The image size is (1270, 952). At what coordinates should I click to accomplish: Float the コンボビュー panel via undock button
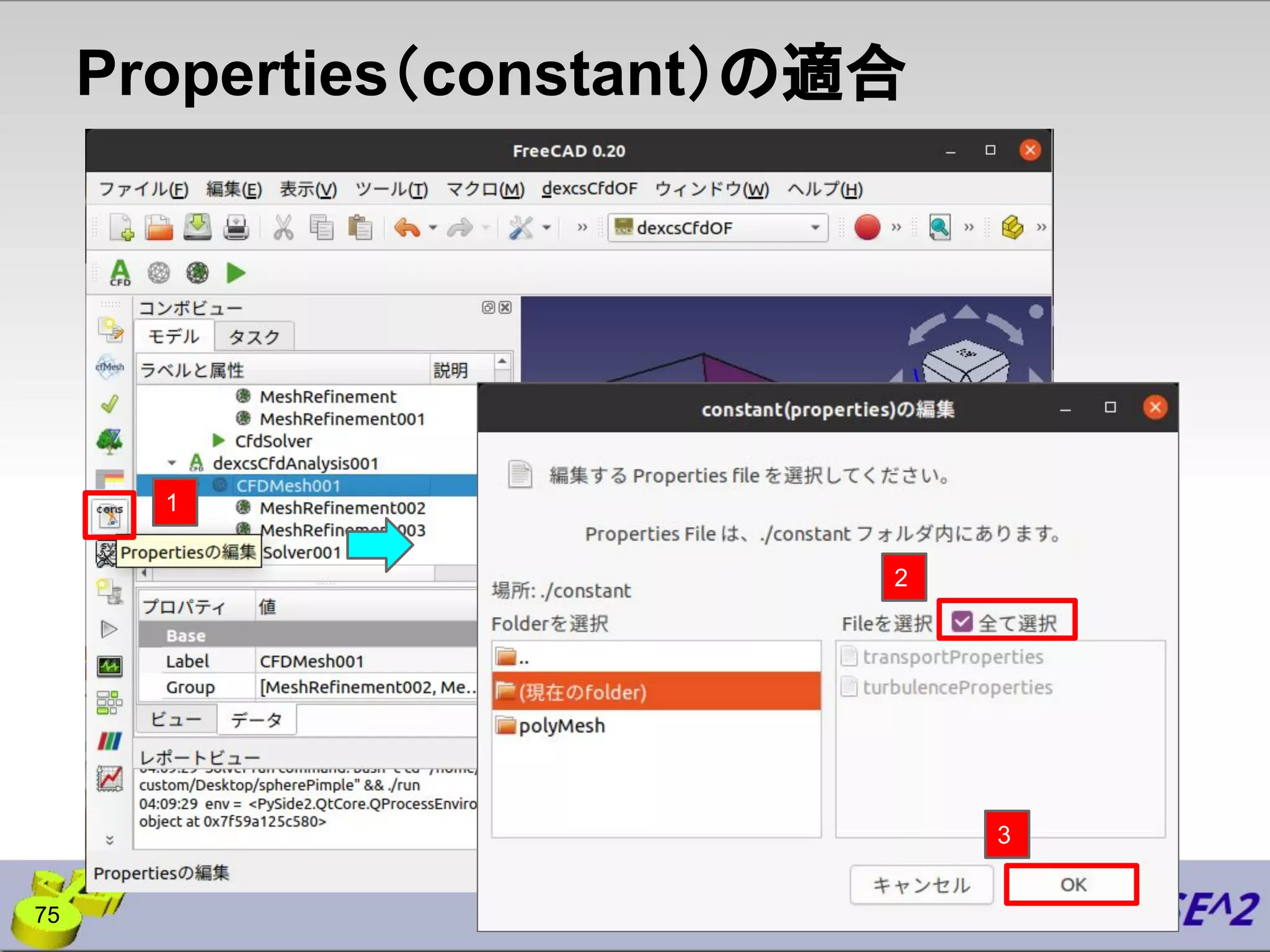tap(488, 307)
